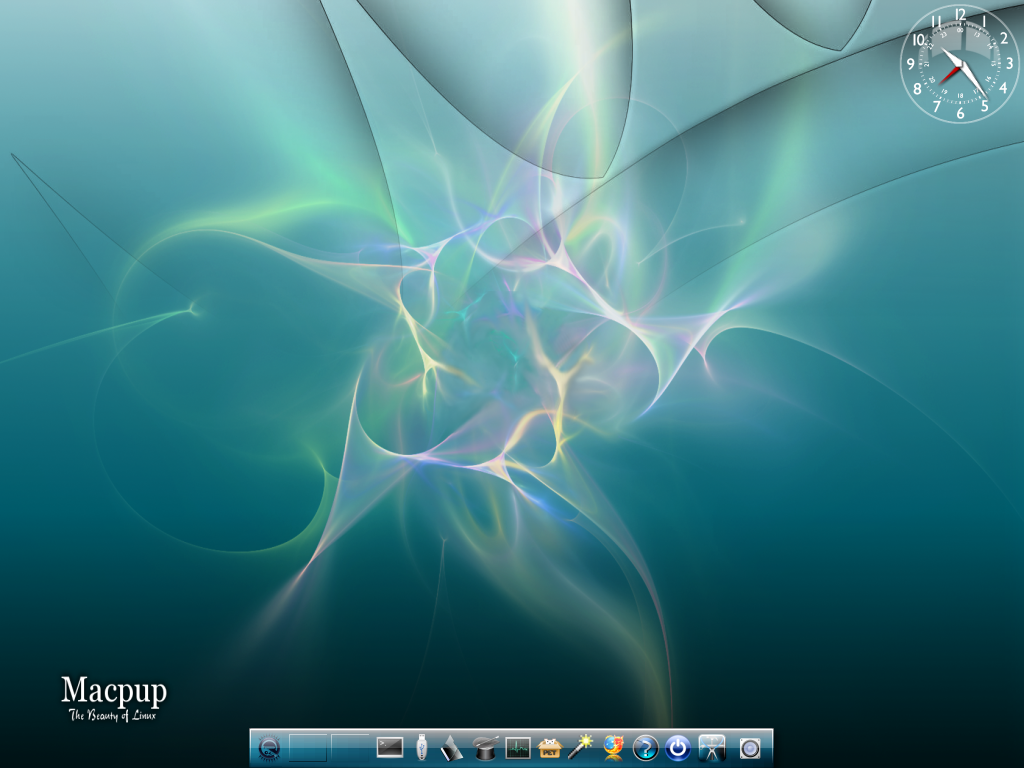Open the USB drive mounter icon
1024x768 pixels.
pyautogui.click(x=422, y=747)
